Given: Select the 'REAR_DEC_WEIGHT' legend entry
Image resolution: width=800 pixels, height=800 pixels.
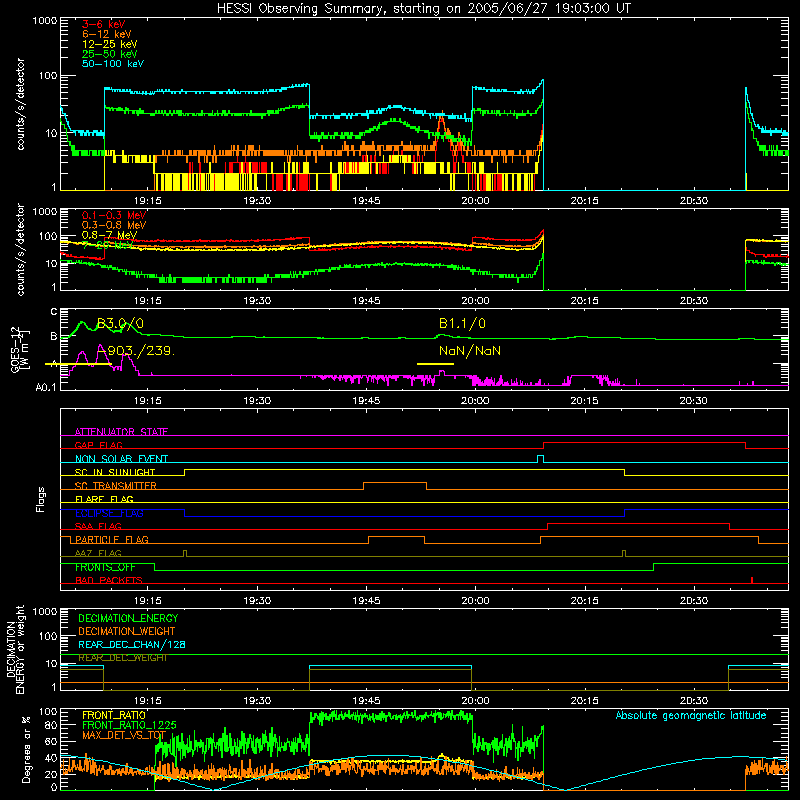Looking at the screenshot, I should click(122, 658).
